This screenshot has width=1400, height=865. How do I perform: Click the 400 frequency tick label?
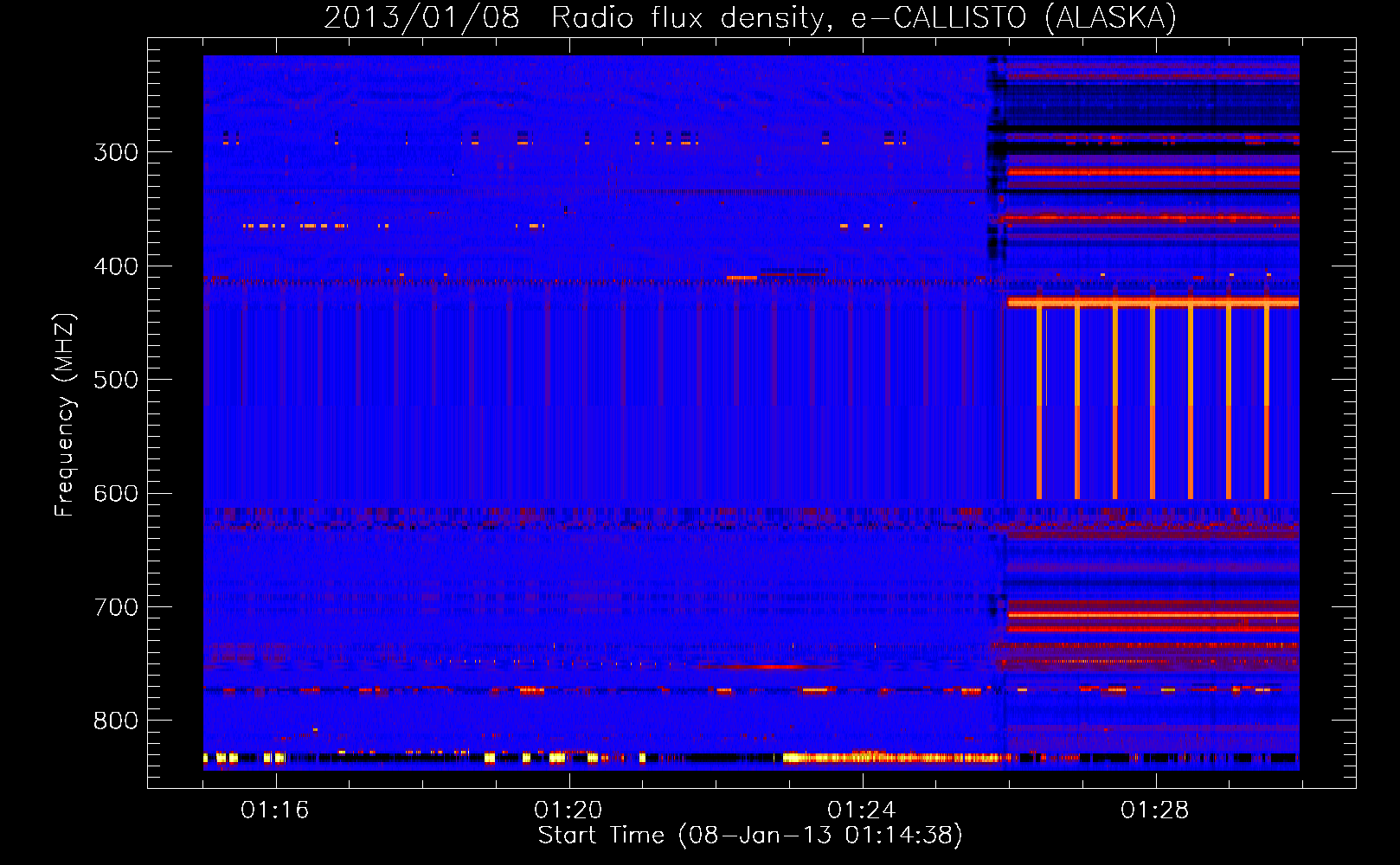116,266
